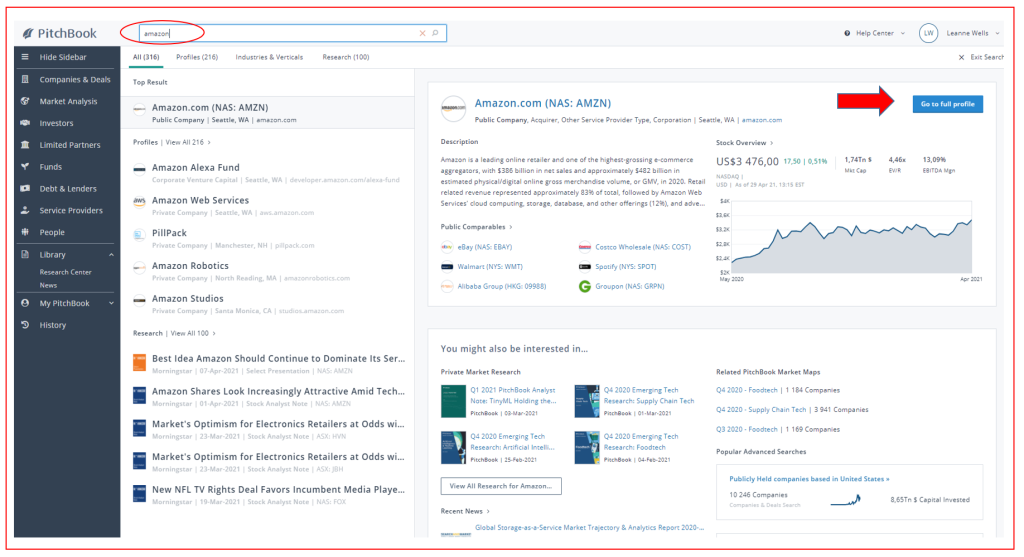Switch to Industries & Verticals tab
Screen dimensions: 1024x557
pos(269,57)
